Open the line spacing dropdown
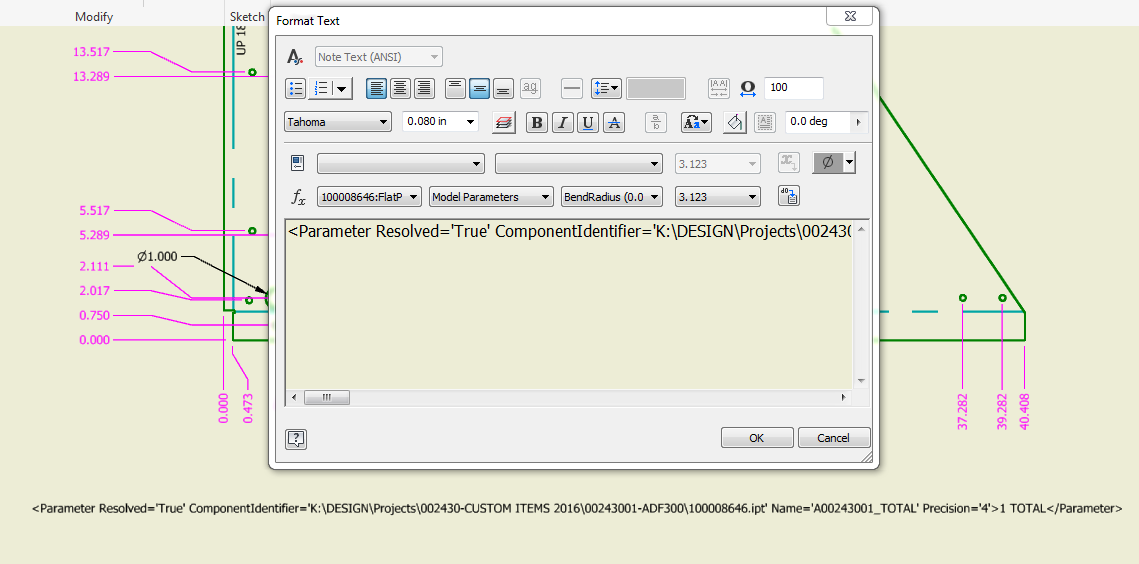The width and height of the screenshot is (1139, 564). (606, 89)
